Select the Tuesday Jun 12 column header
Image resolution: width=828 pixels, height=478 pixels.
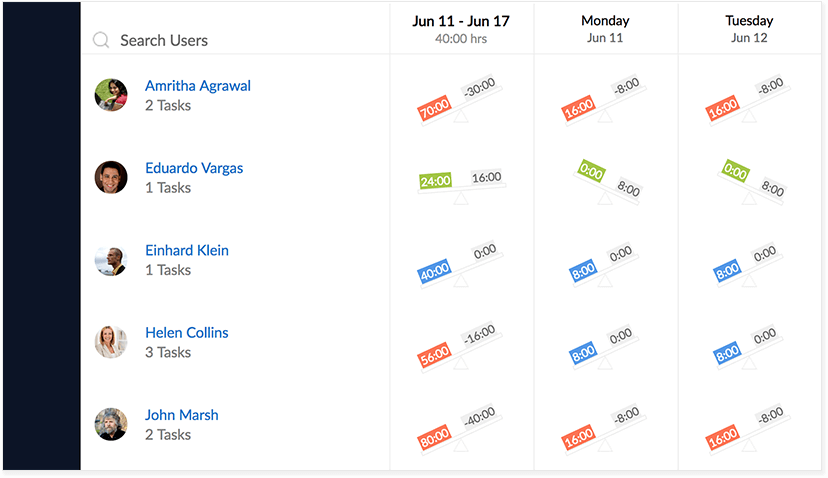(x=749, y=29)
